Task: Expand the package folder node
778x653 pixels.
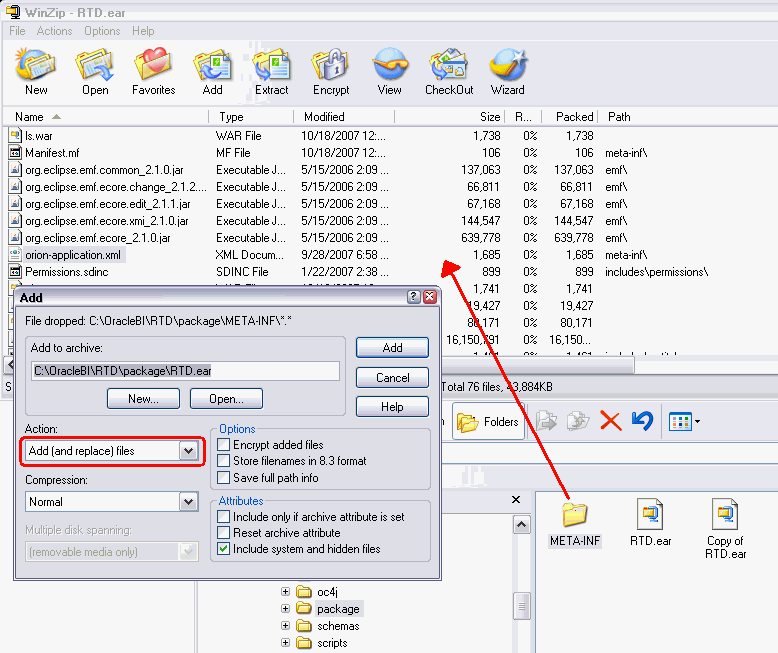Action: pos(285,608)
